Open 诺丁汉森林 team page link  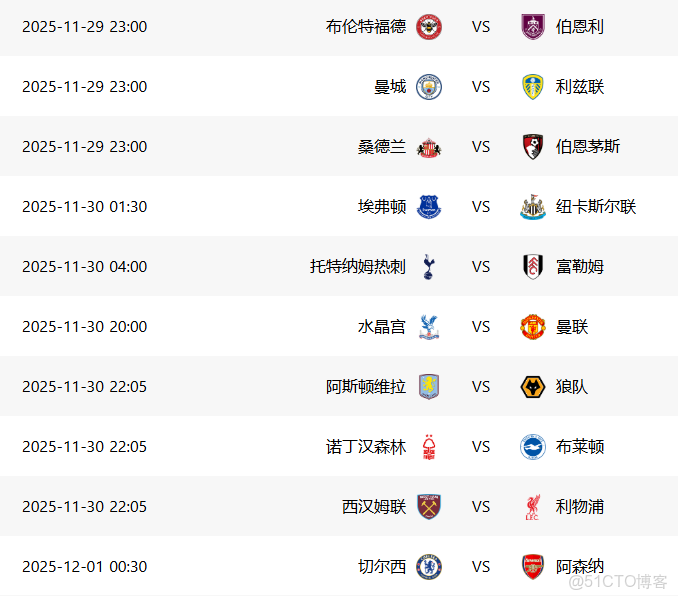click(366, 447)
